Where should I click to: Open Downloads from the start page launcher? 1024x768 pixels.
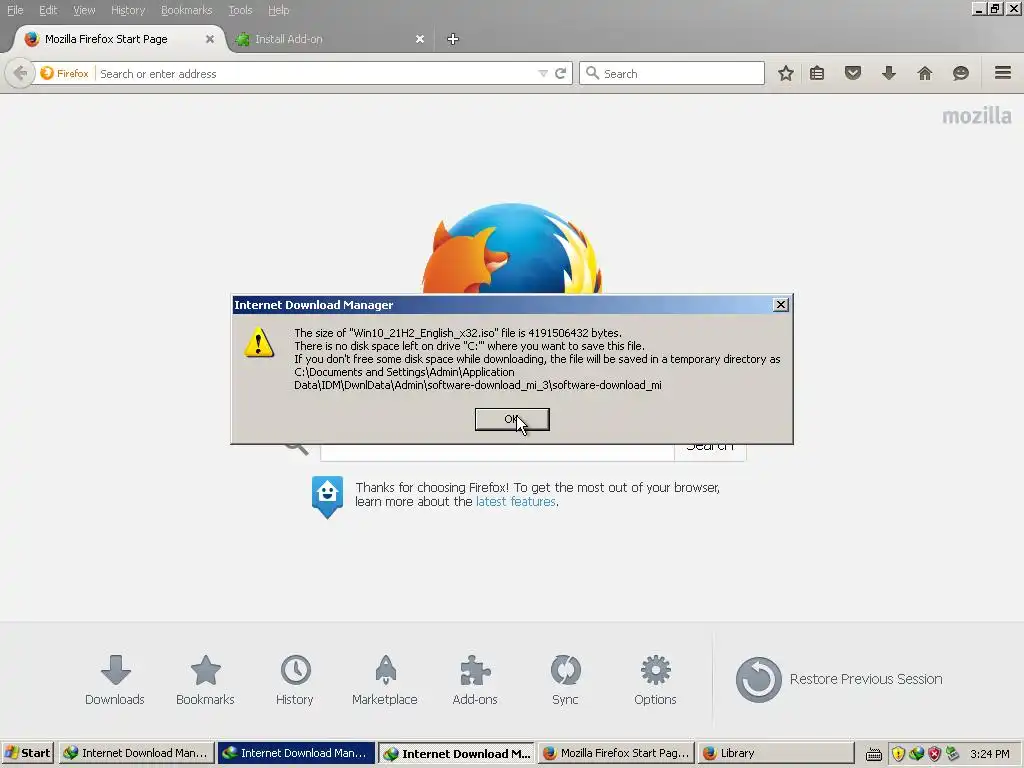(x=115, y=680)
